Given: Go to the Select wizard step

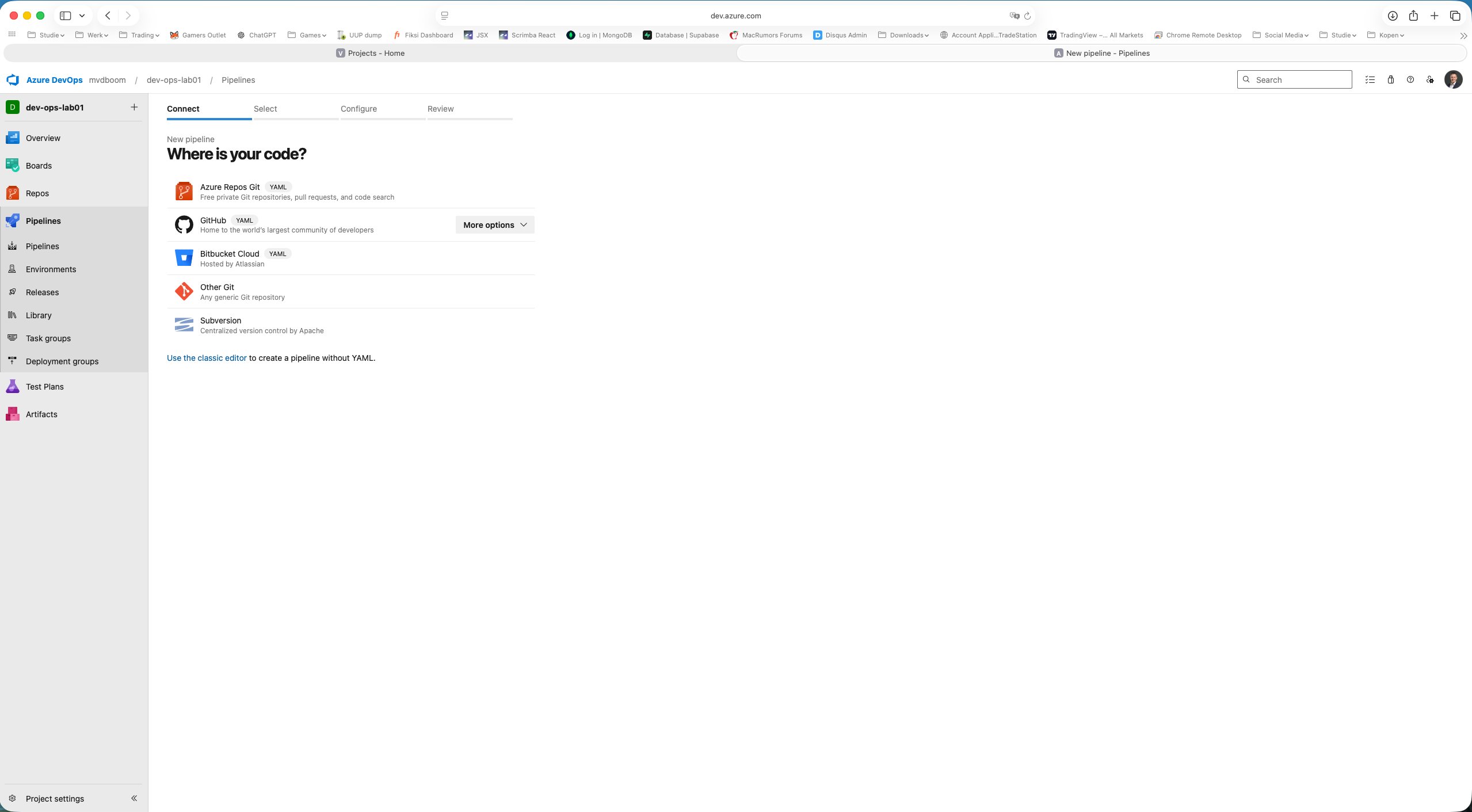Looking at the screenshot, I should (x=265, y=109).
